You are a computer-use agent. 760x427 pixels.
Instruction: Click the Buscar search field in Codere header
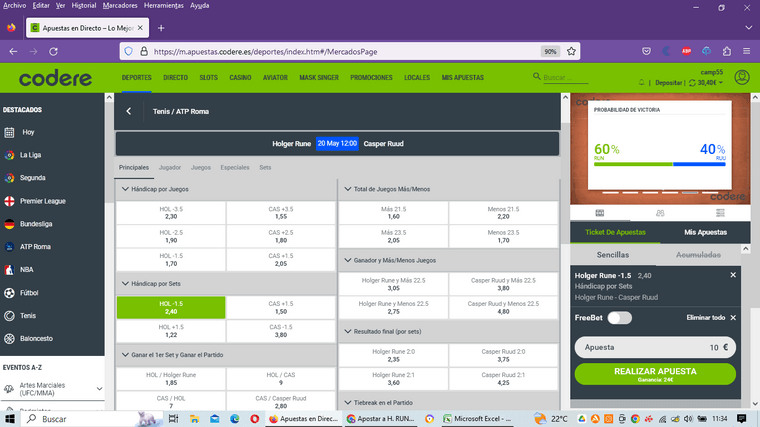point(565,78)
